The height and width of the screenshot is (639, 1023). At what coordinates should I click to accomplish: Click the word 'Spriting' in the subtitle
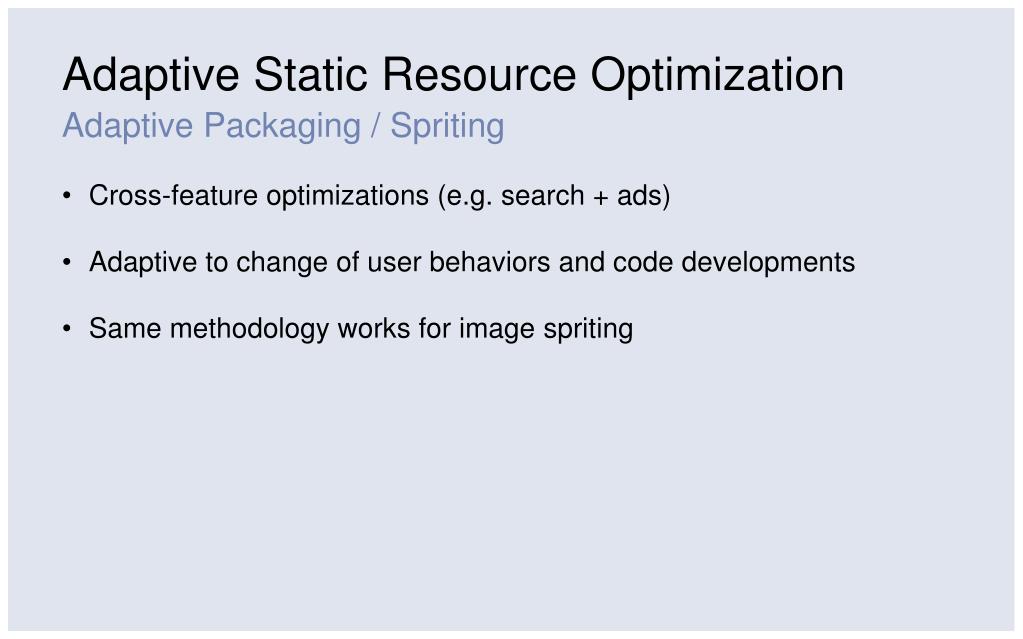pos(448,127)
